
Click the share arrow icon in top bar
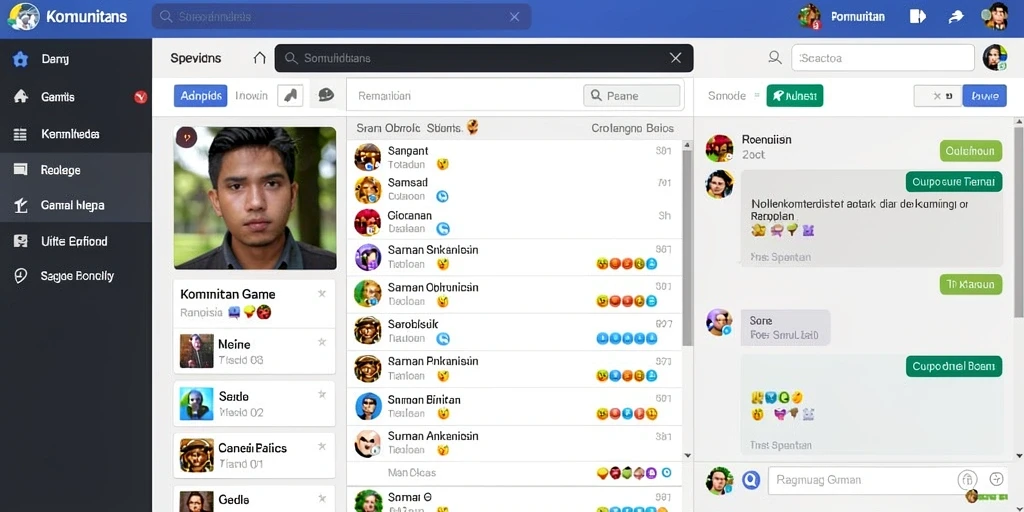click(x=955, y=16)
